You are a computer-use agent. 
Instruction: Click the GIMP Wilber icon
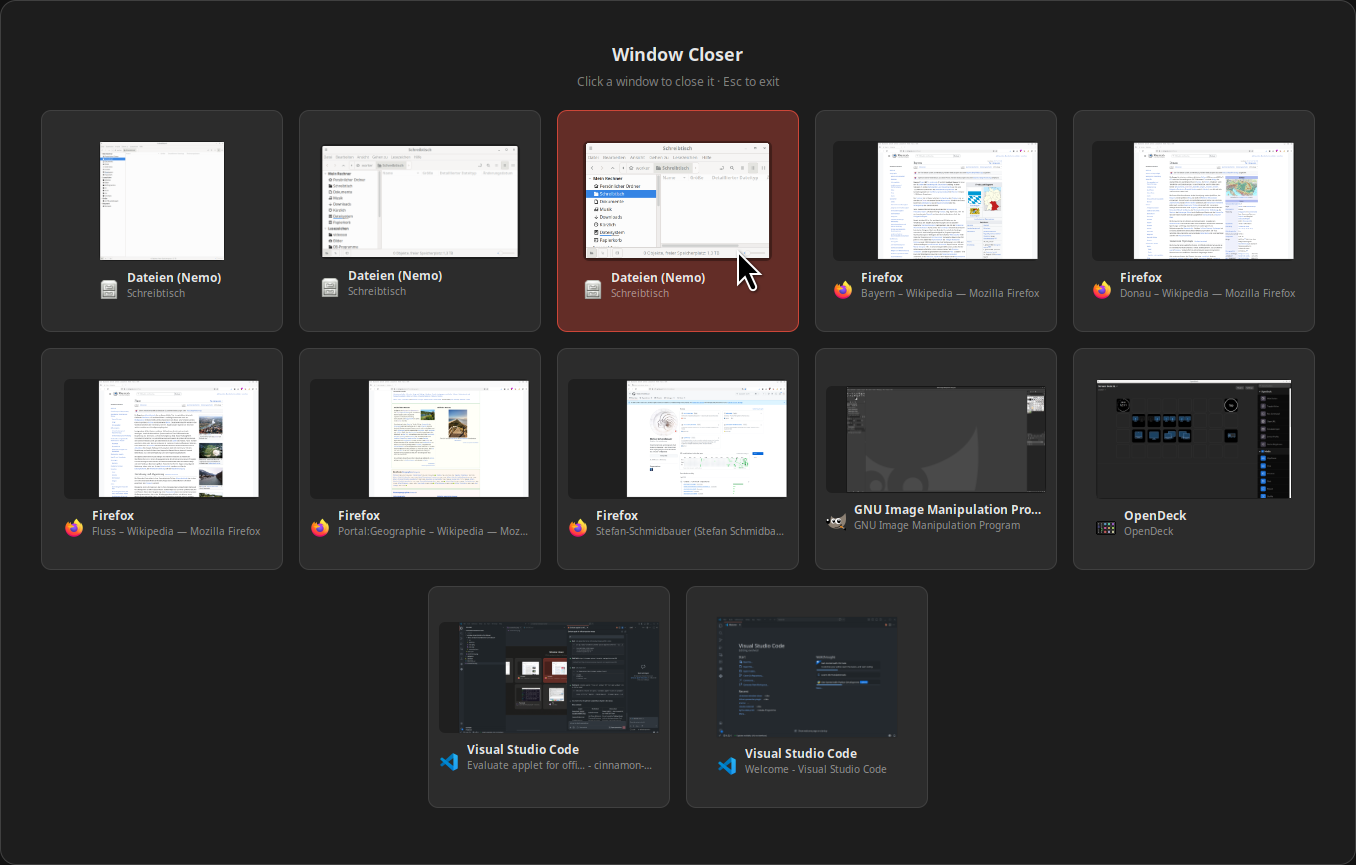coord(836,521)
